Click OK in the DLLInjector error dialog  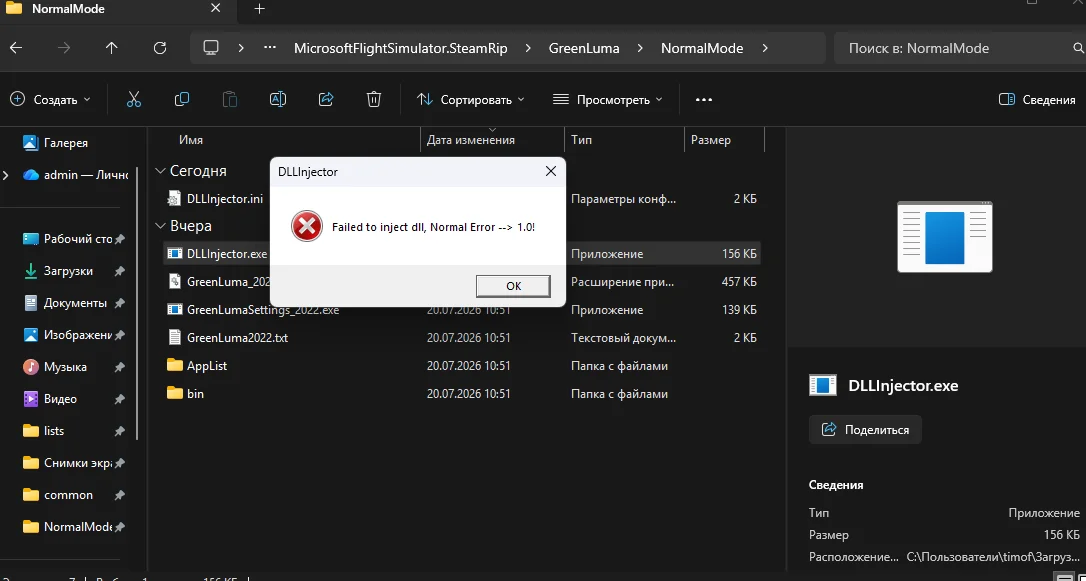point(513,286)
